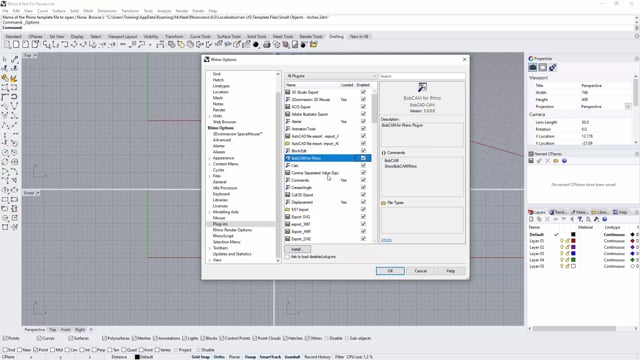This screenshot has width=640, height=360.
Task: Click the filter funnel icon in Layers panel
Action: coord(580,219)
